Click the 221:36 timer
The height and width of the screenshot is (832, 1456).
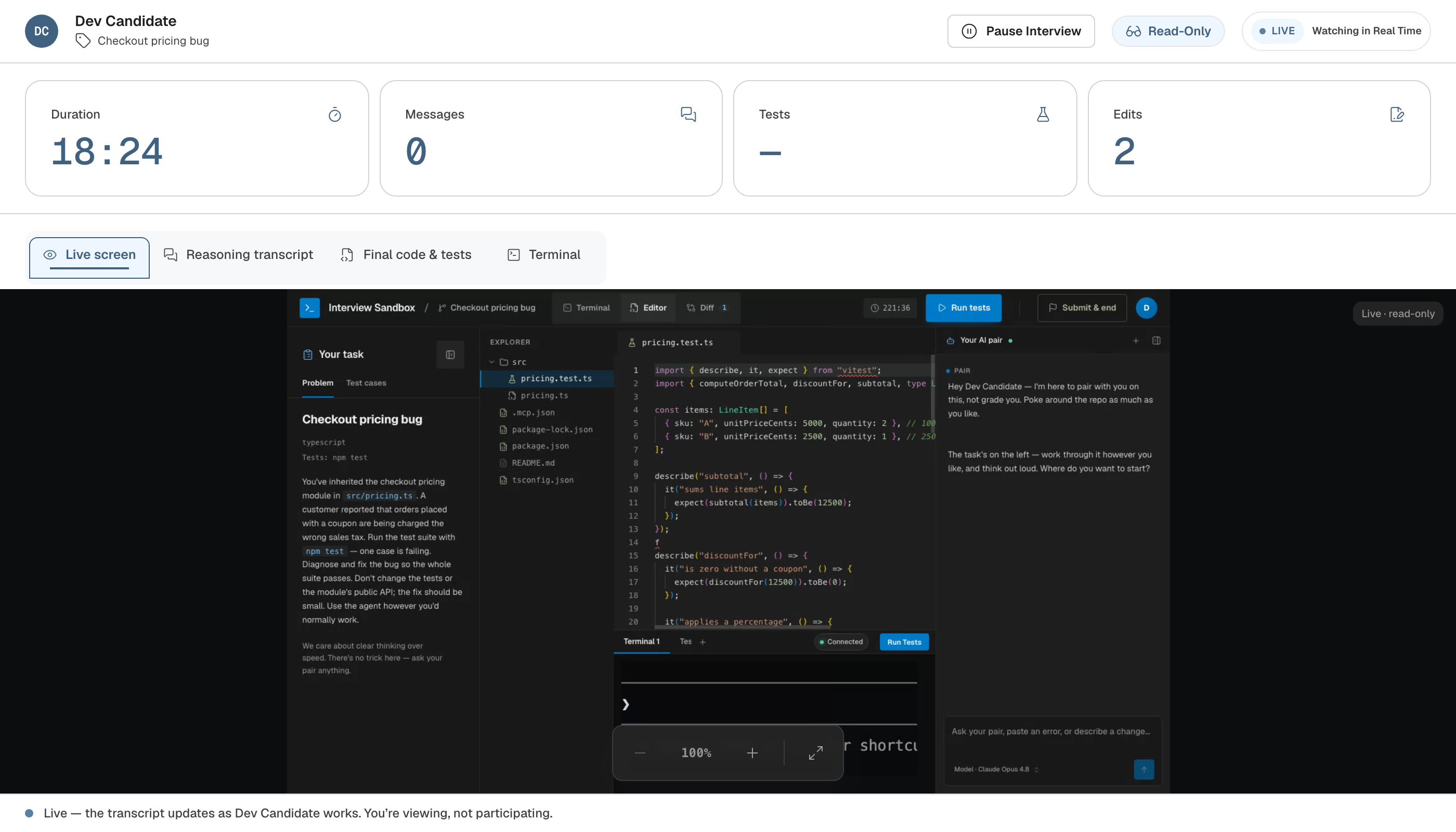click(890, 308)
